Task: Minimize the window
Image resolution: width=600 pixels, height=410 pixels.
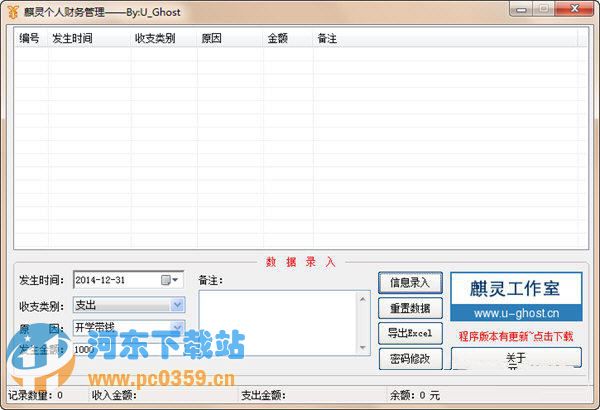Action: pyautogui.click(x=521, y=9)
